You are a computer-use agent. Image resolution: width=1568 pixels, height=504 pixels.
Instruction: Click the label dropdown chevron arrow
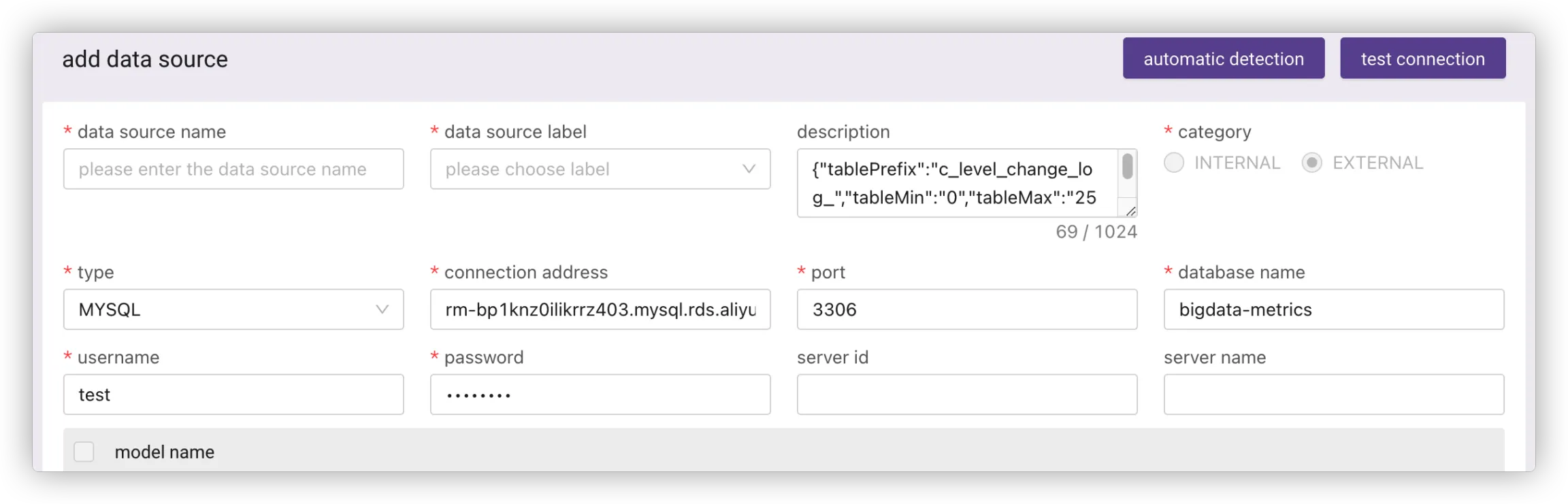(749, 169)
